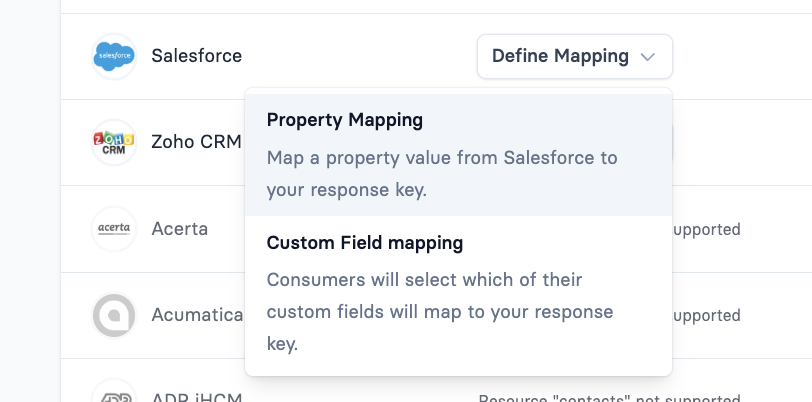Click the Custom Field mapping description text
812x402 pixels.
[x=440, y=311]
